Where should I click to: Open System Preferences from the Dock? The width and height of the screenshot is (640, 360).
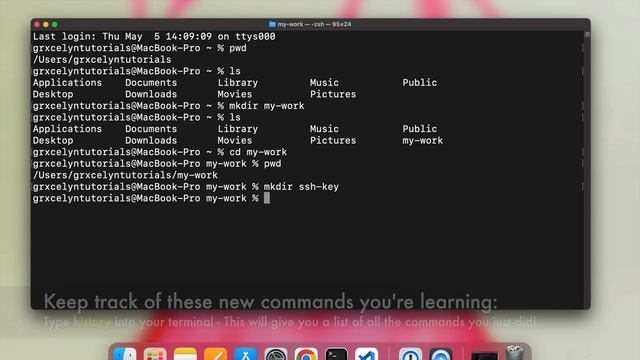(x=276, y=354)
